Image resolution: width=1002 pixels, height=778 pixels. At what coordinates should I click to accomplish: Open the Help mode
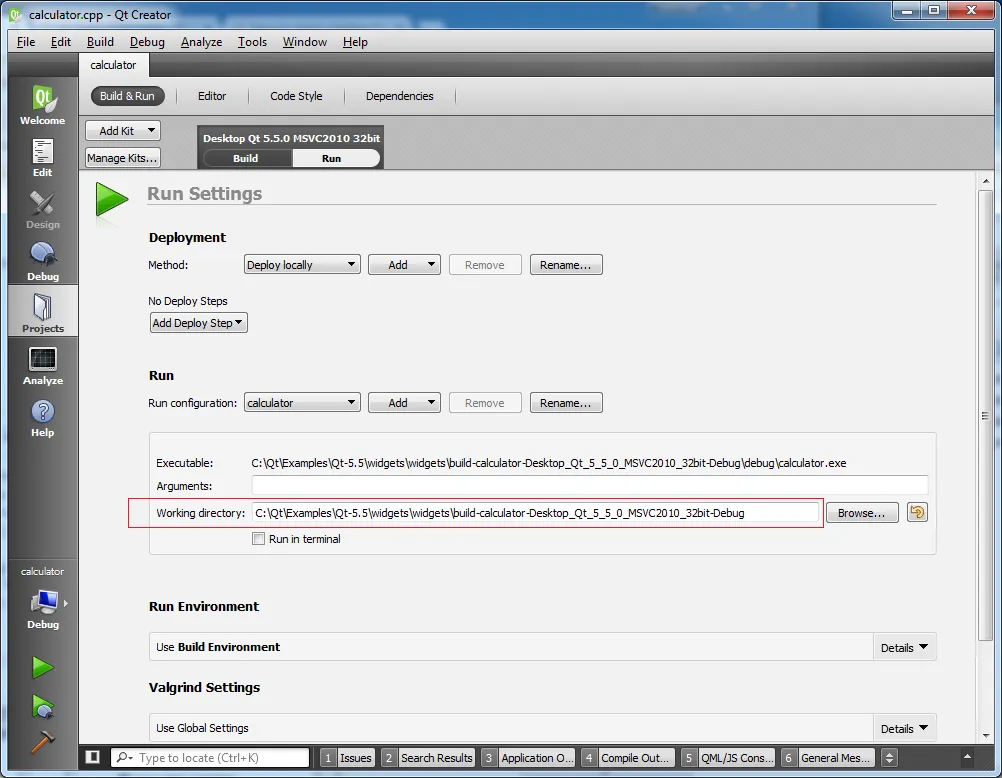pos(42,418)
